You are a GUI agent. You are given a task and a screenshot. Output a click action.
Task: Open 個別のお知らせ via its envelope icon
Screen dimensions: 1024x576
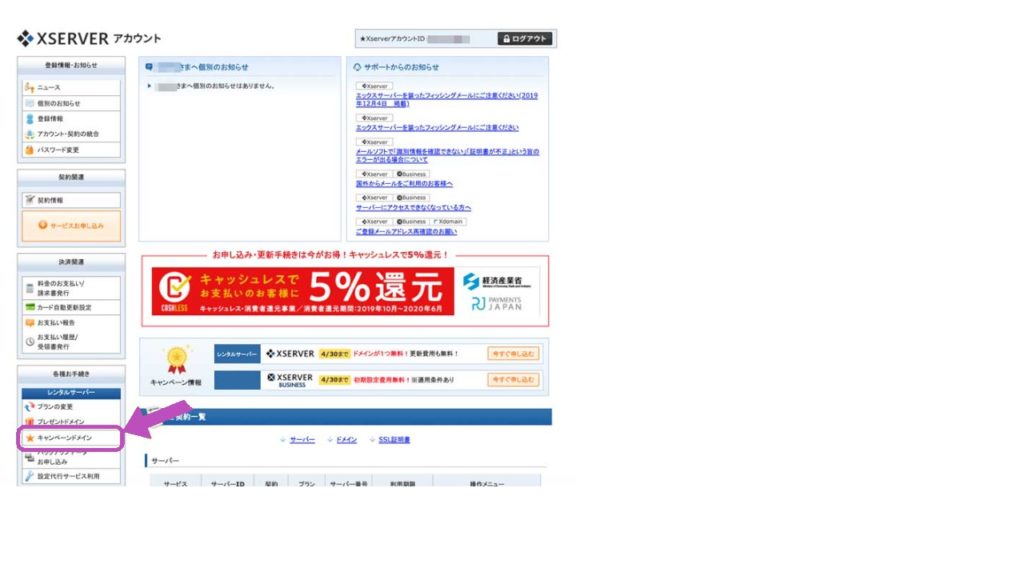point(29,103)
